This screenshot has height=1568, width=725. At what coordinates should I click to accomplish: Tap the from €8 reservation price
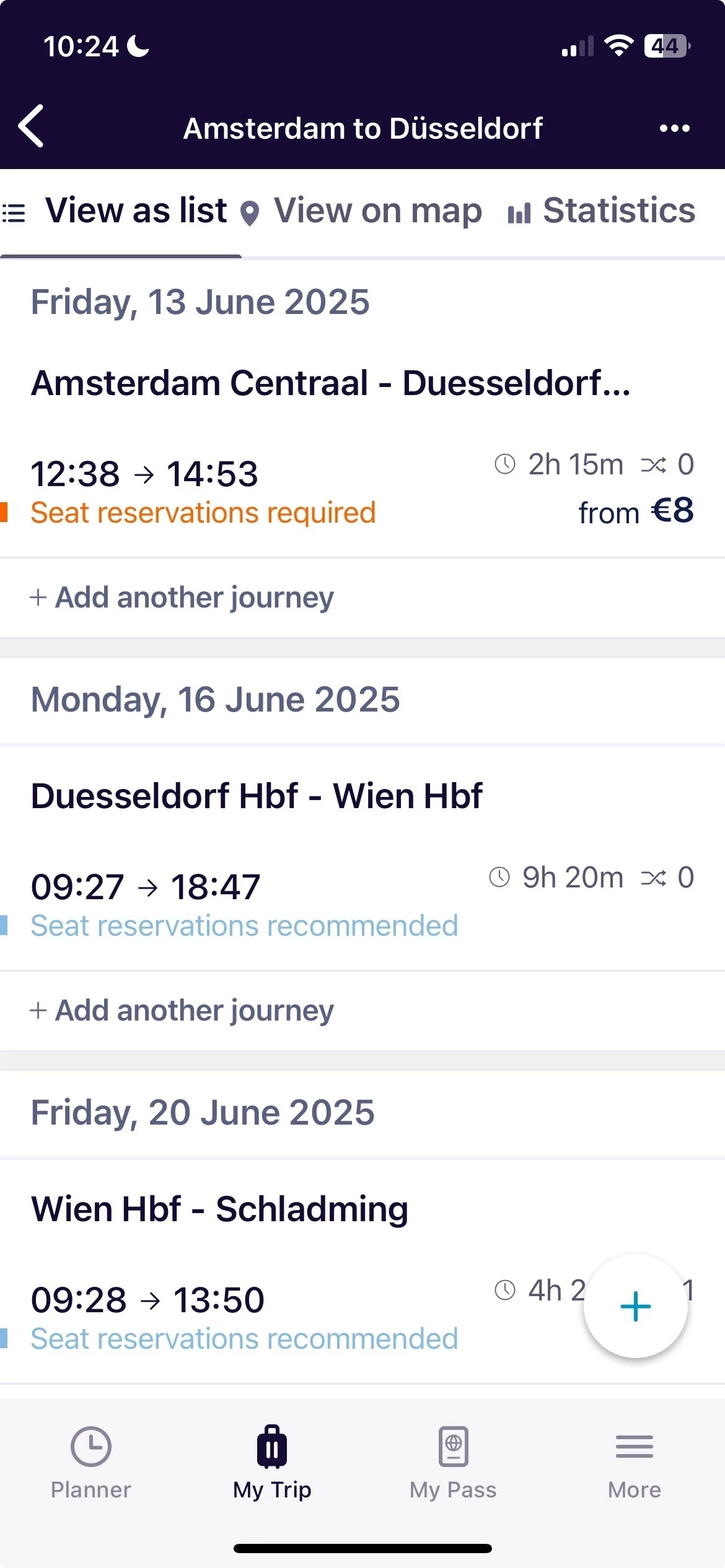click(636, 512)
